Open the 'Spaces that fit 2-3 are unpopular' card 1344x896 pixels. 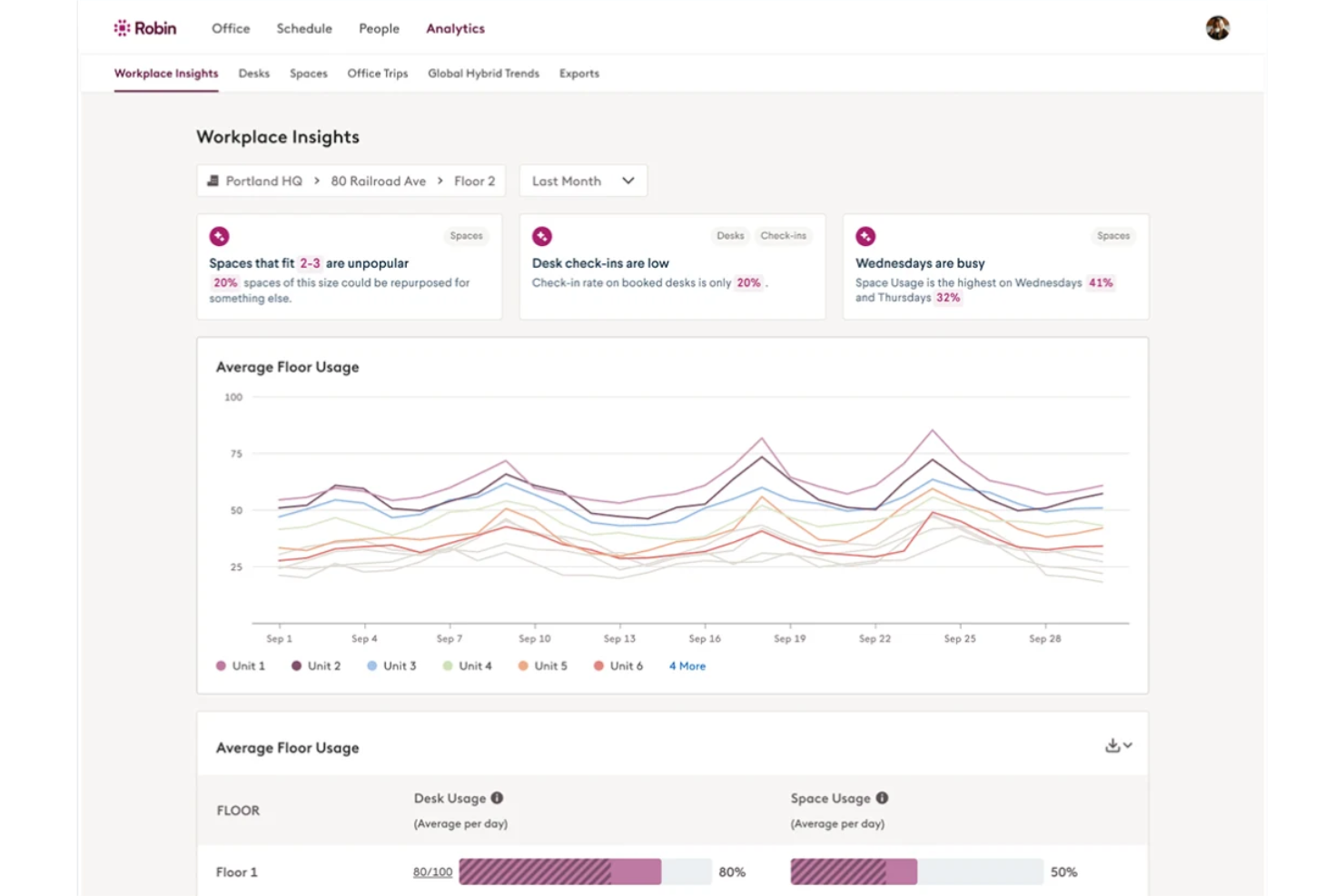tap(350, 267)
